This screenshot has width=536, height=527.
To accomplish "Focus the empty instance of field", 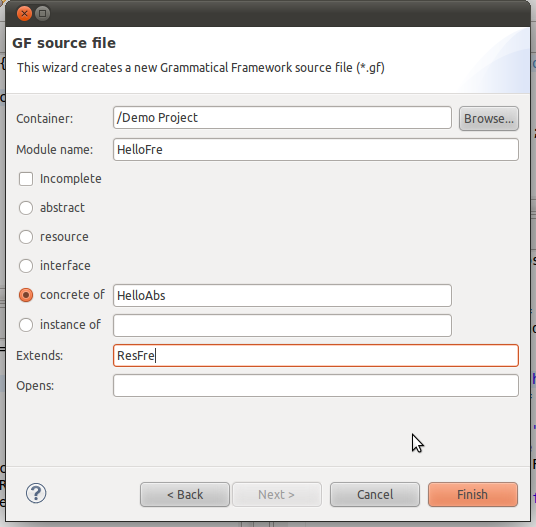I will click(x=282, y=325).
